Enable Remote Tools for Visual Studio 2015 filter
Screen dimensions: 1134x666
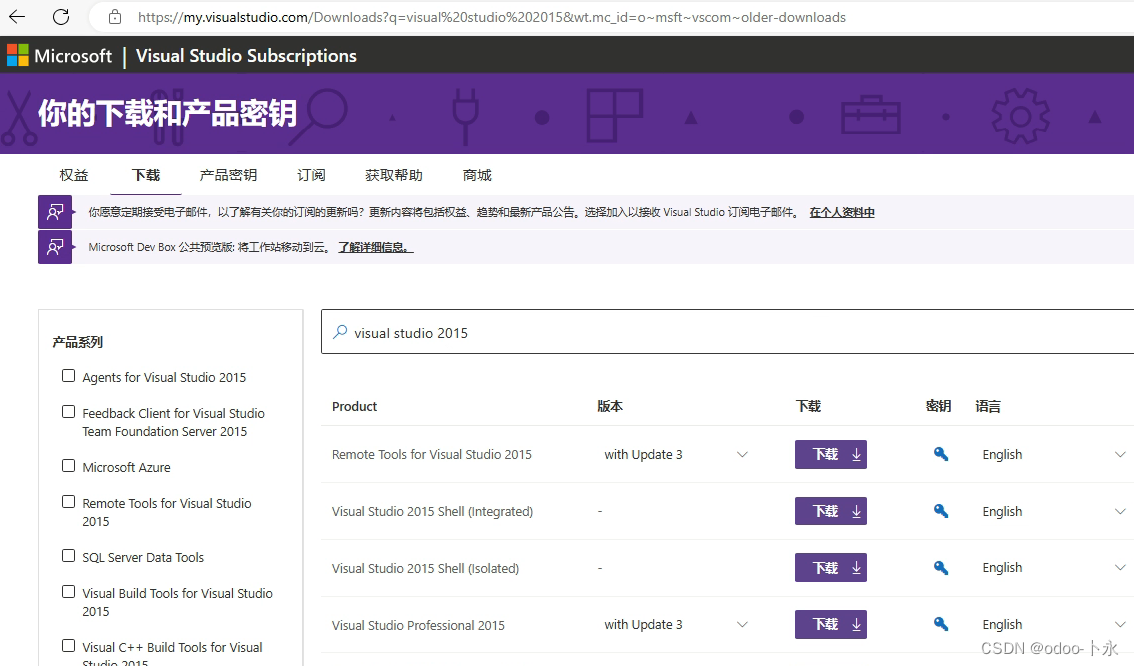pyautogui.click(x=69, y=502)
